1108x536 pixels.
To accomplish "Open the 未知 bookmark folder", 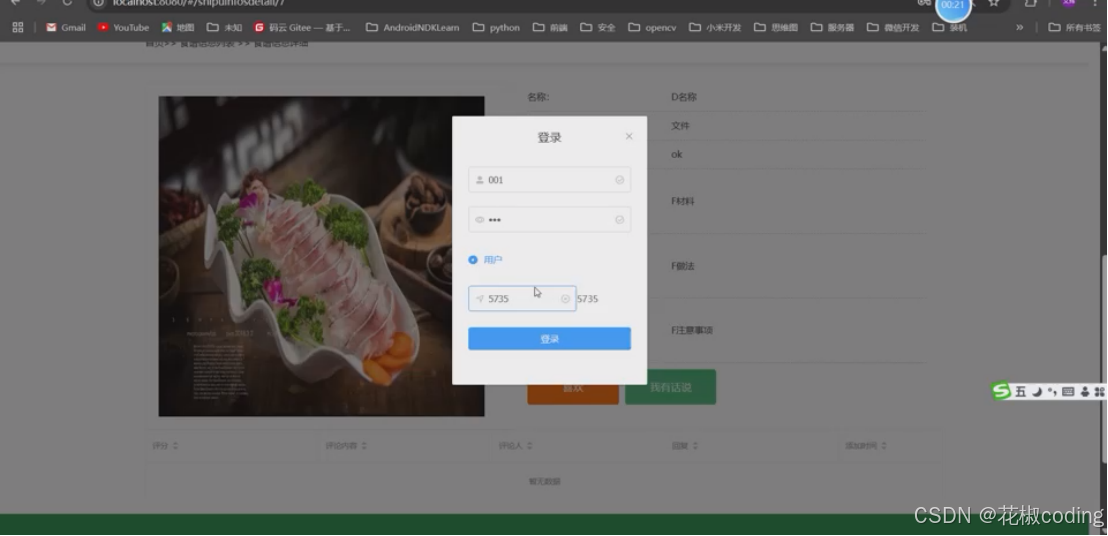I will (225, 28).
